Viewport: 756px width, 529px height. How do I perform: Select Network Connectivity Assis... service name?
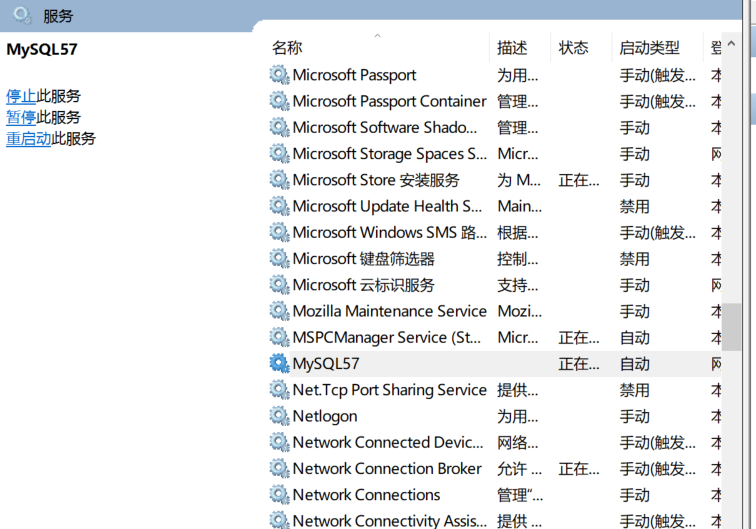coord(390,520)
